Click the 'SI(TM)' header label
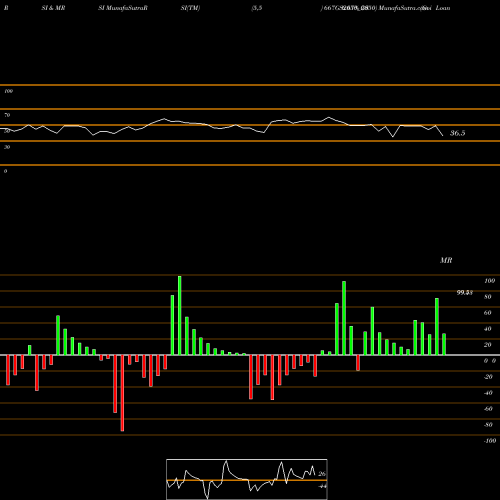The width and height of the screenshot is (500, 500). pos(190,8)
